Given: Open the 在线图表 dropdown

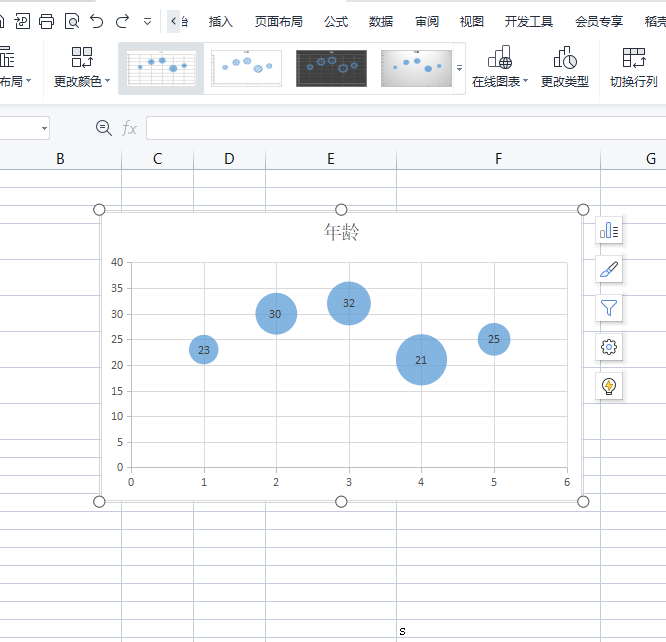Looking at the screenshot, I should pyautogui.click(x=500, y=68).
